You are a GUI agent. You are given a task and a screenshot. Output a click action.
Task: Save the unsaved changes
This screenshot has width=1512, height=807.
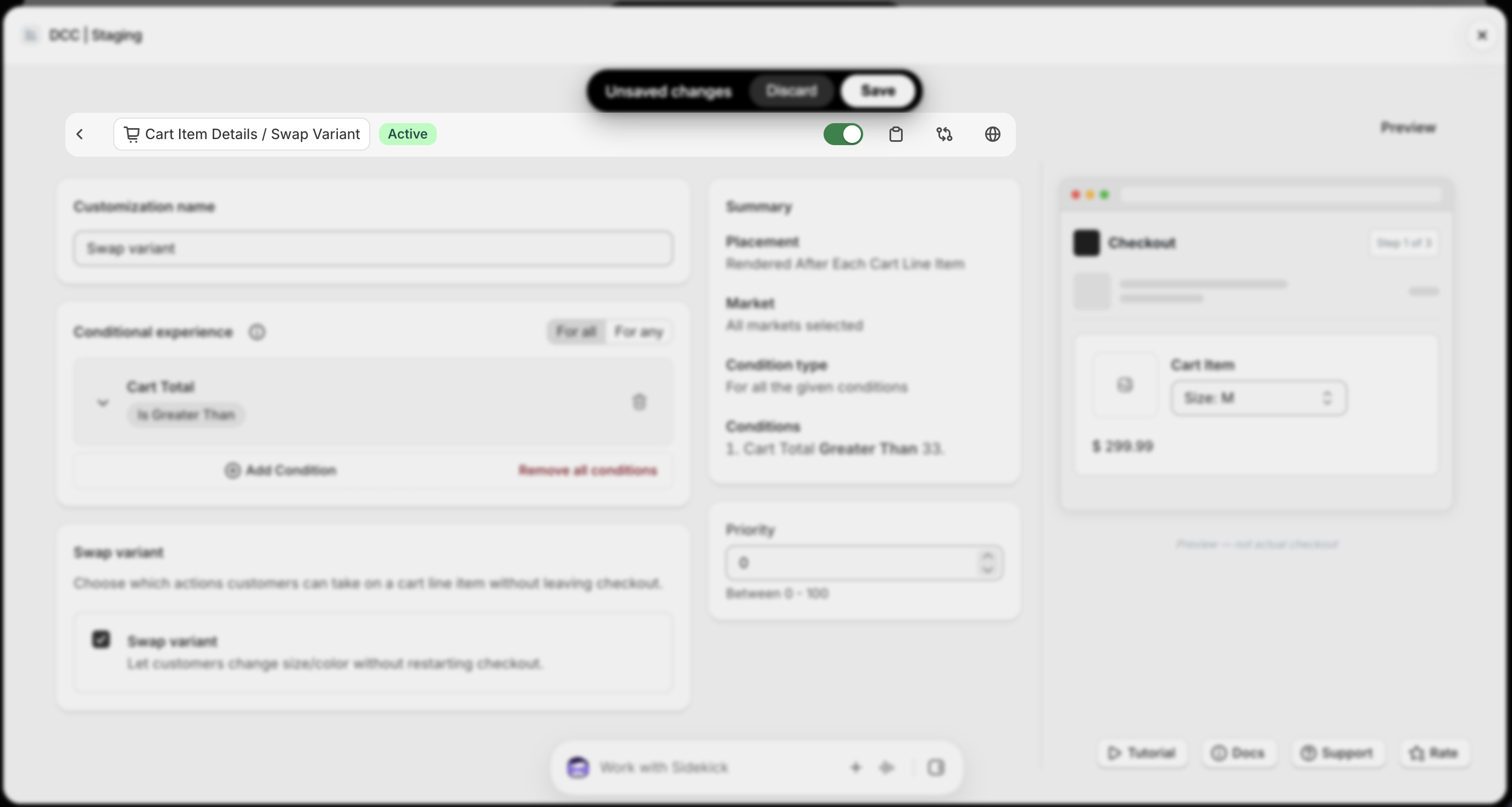coord(877,91)
